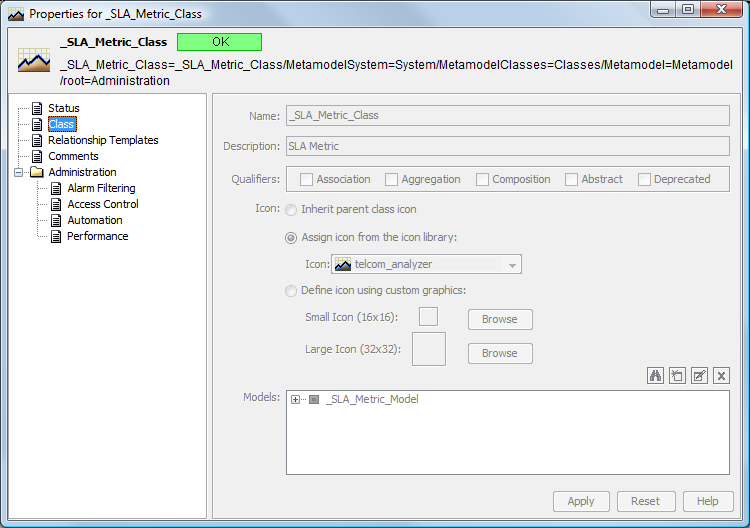Click the Reset button
Viewport: 750px width, 528px height.
(x=646, y=501)
